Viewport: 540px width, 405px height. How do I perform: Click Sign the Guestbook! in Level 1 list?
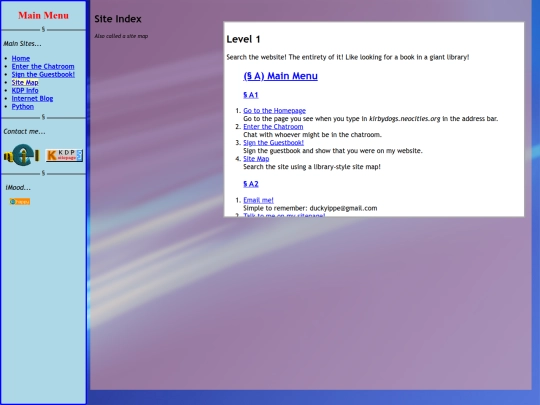click(x=273, y=143)
